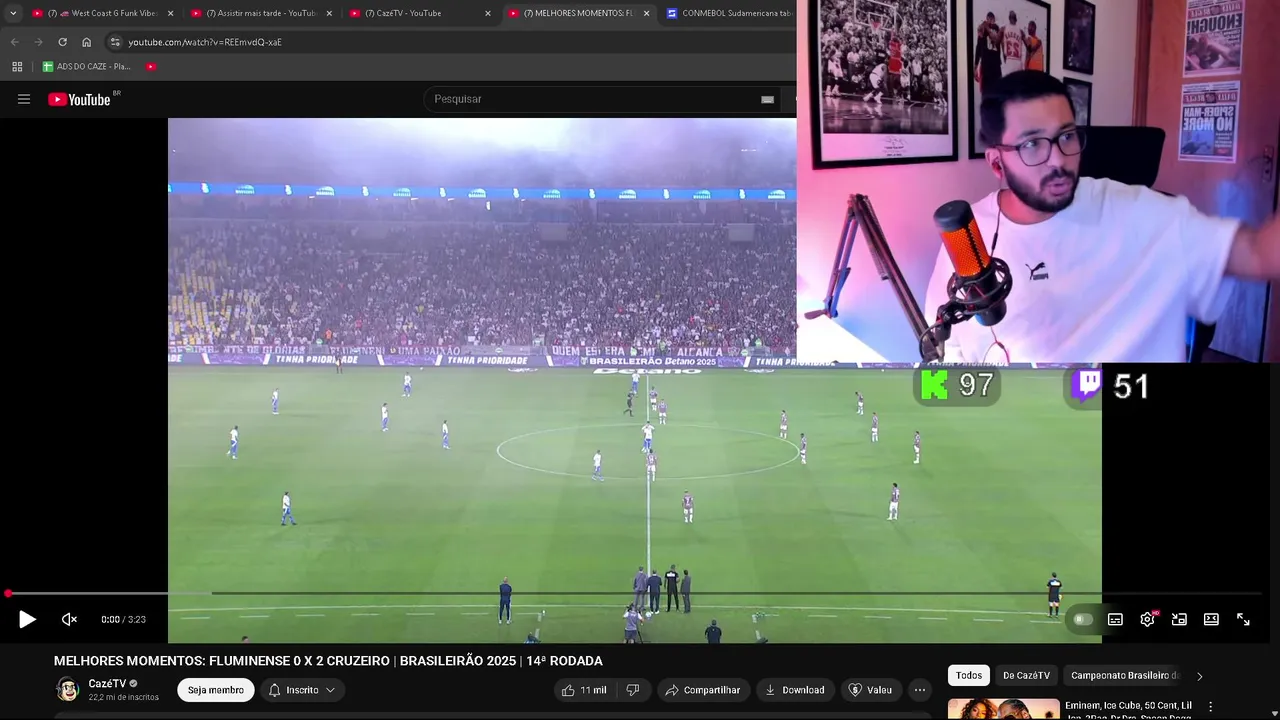Select the De CazéTV filter chip

[1026, 675]
